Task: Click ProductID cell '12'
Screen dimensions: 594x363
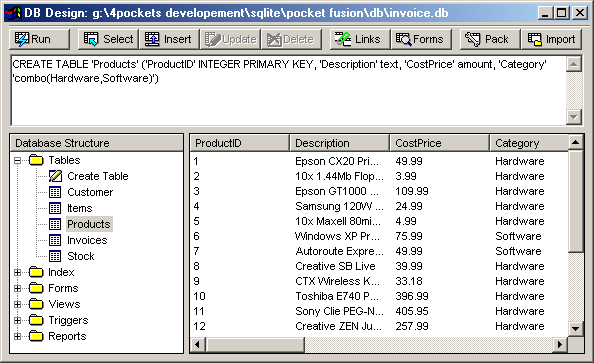Action: pyautogui.click(x=200, y=326)
